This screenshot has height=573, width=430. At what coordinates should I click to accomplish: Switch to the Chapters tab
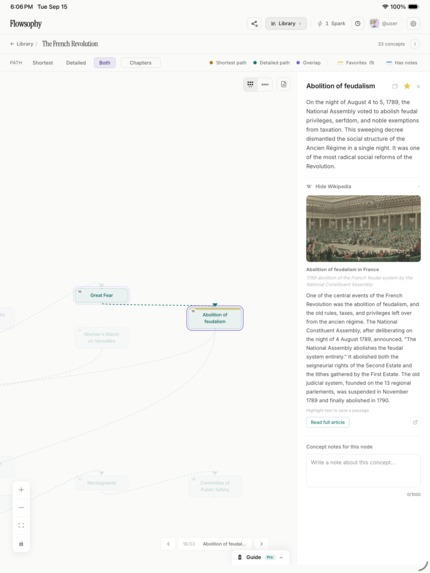[x=140, y=63]
